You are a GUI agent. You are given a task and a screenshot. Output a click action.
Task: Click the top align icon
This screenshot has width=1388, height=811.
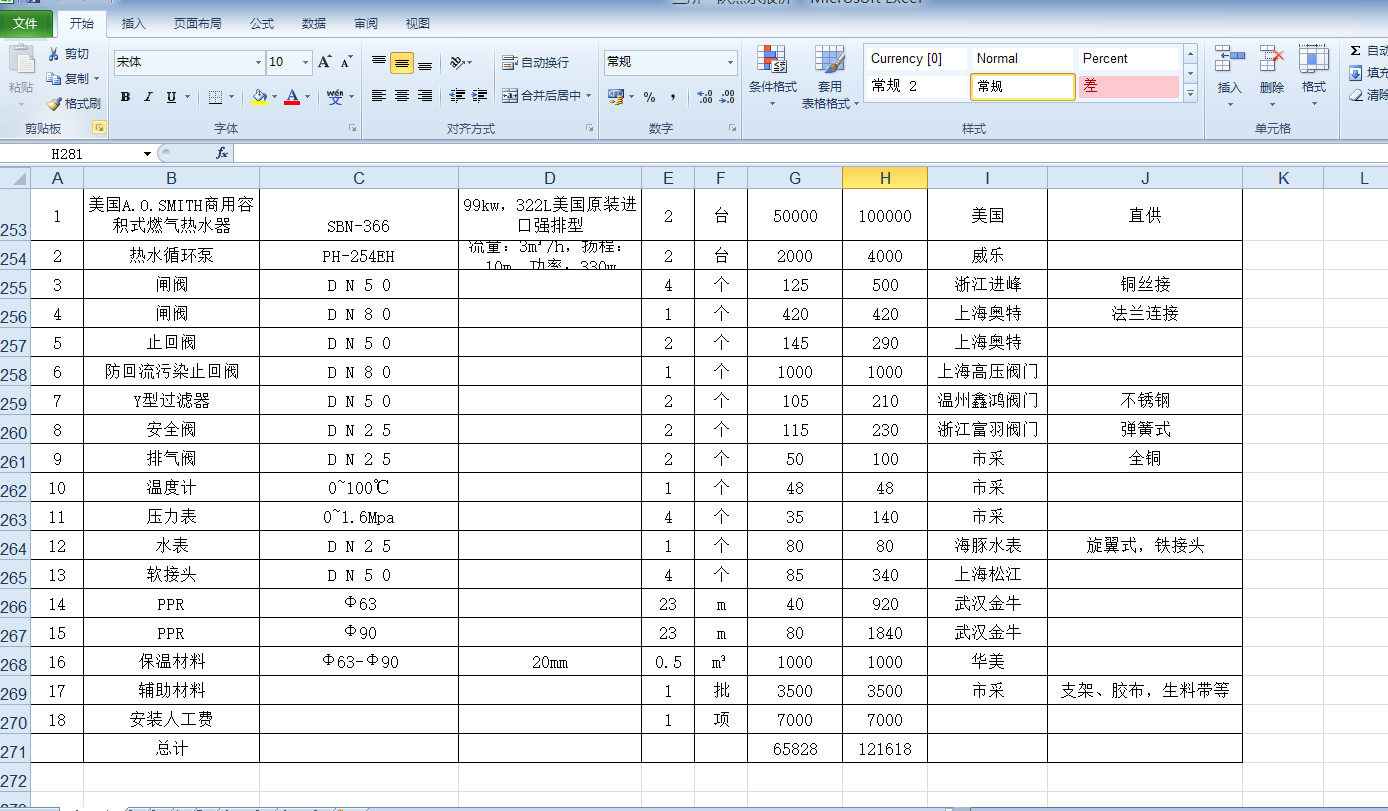coord(379,62)
